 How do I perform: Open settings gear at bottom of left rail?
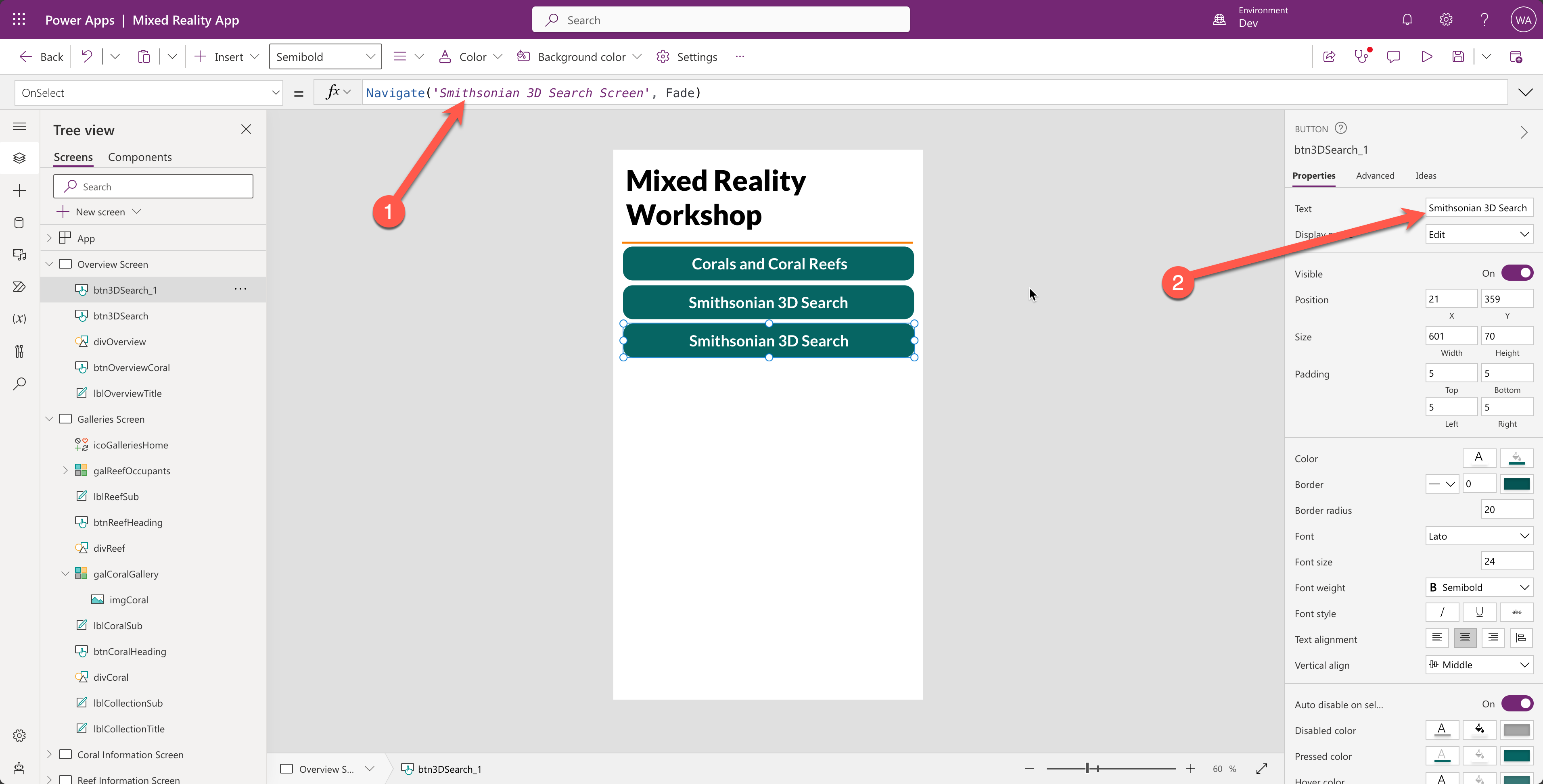click(19, 736)
